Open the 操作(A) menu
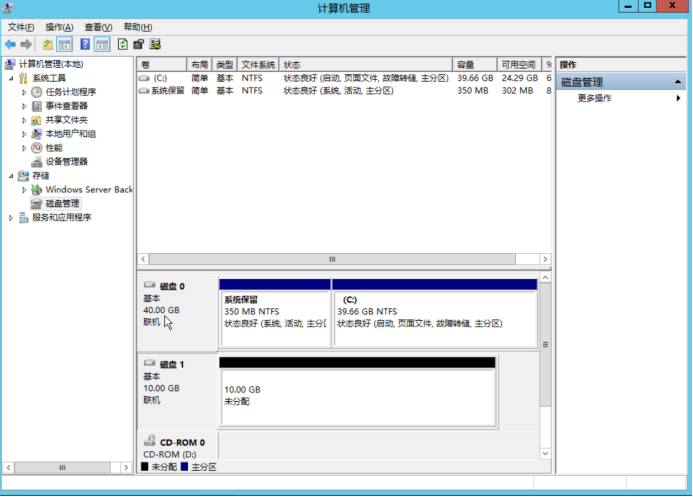693x497 pixels. [x=59, y=27]
